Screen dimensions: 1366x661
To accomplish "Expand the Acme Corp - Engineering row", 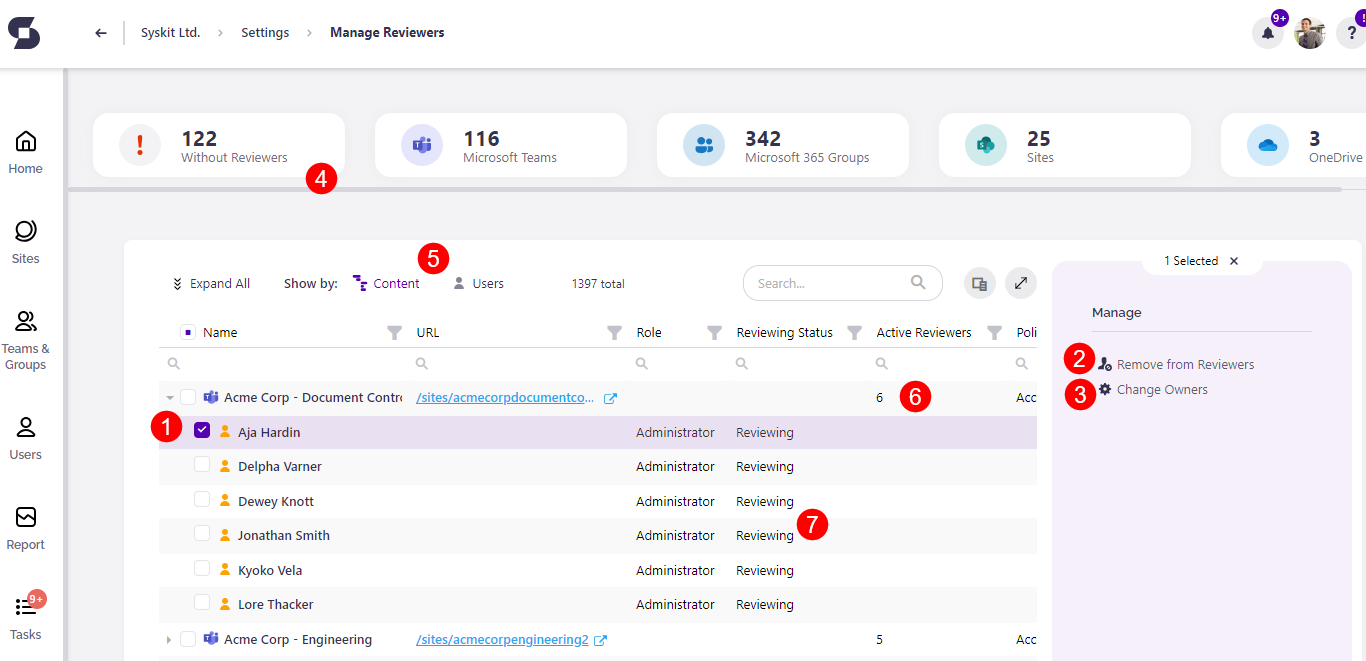I will [x=168, y=639].
